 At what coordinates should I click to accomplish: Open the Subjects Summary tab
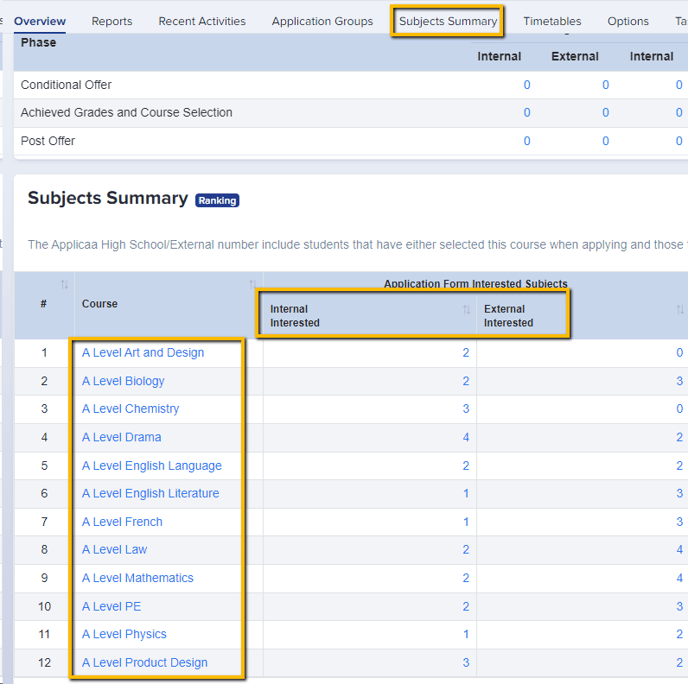(x=448, y=21)
